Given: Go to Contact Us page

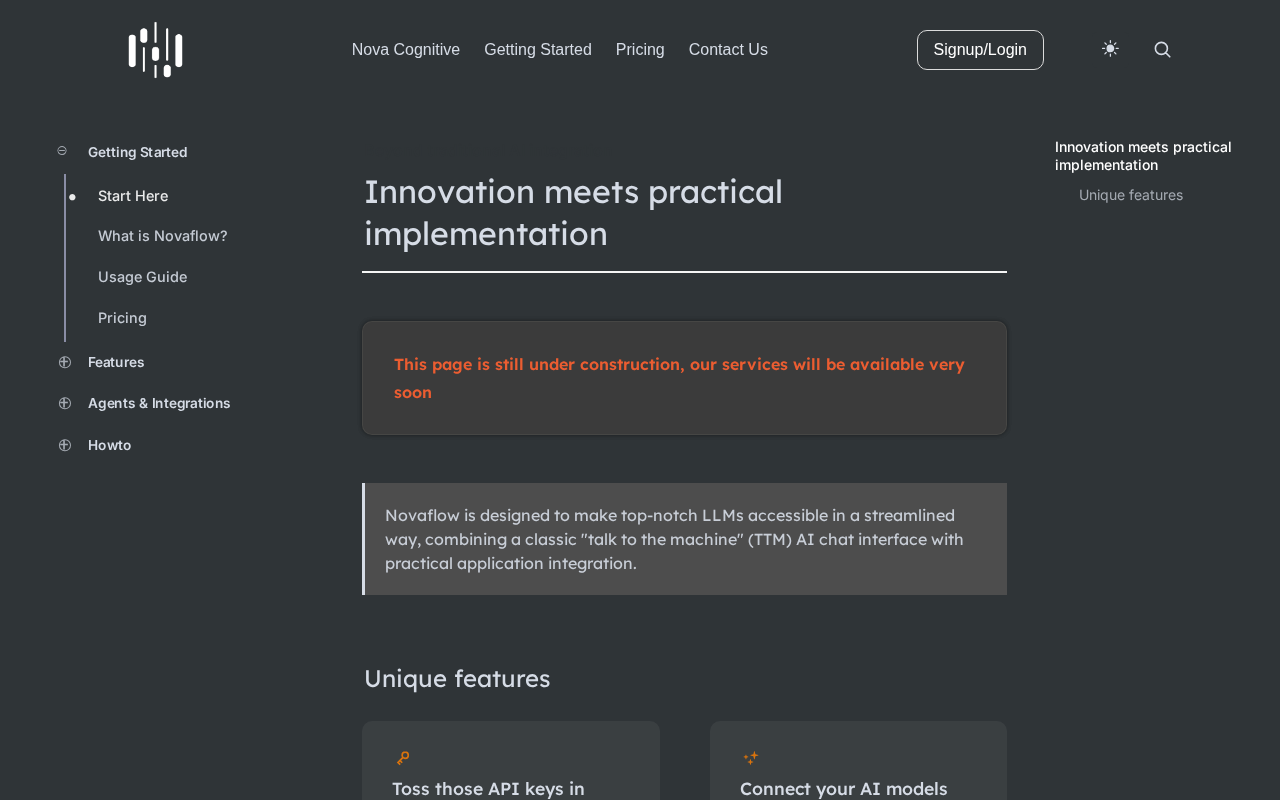Looking at the screenshot, I should (728, 50).
